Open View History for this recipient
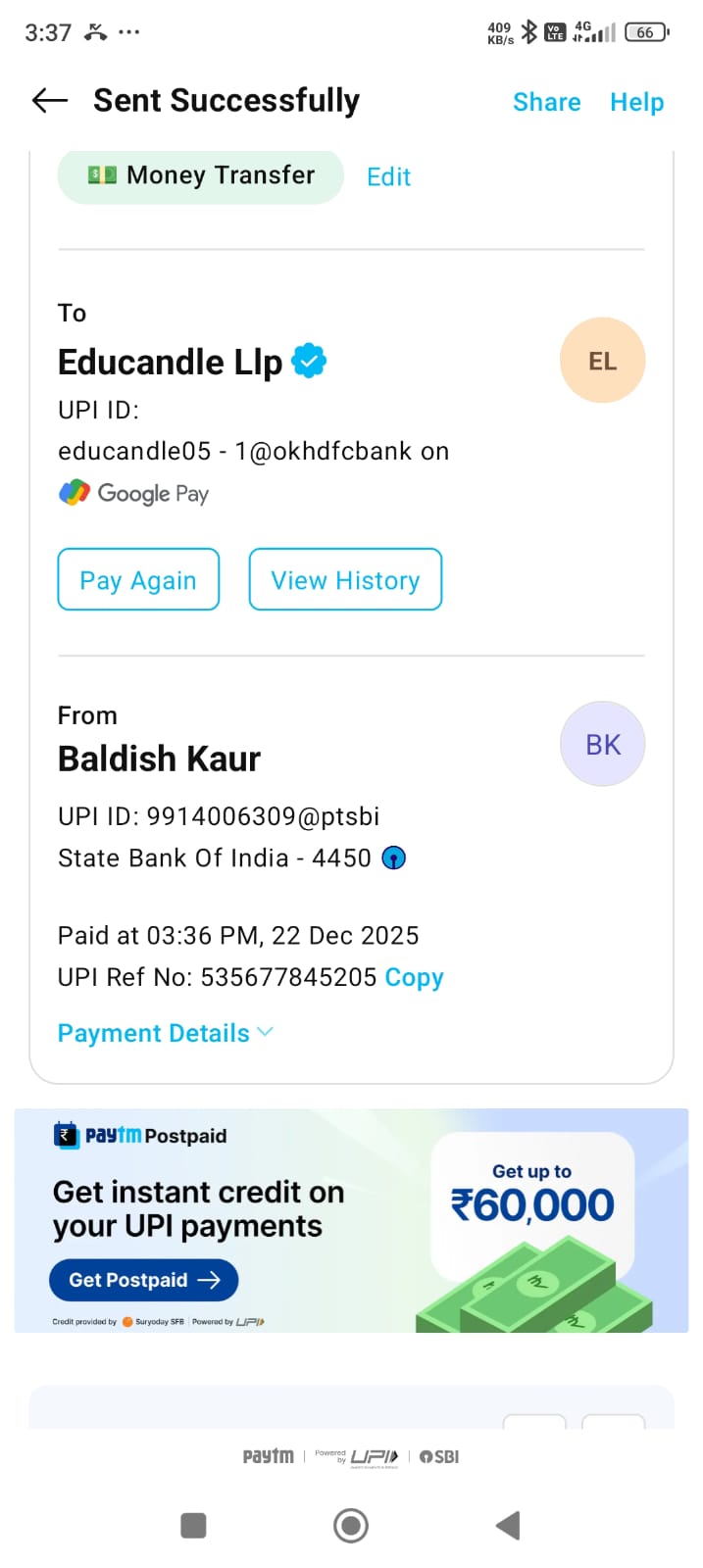Image resolution: width=703 pixels, height=1568 pixels. tap(345, 580)
